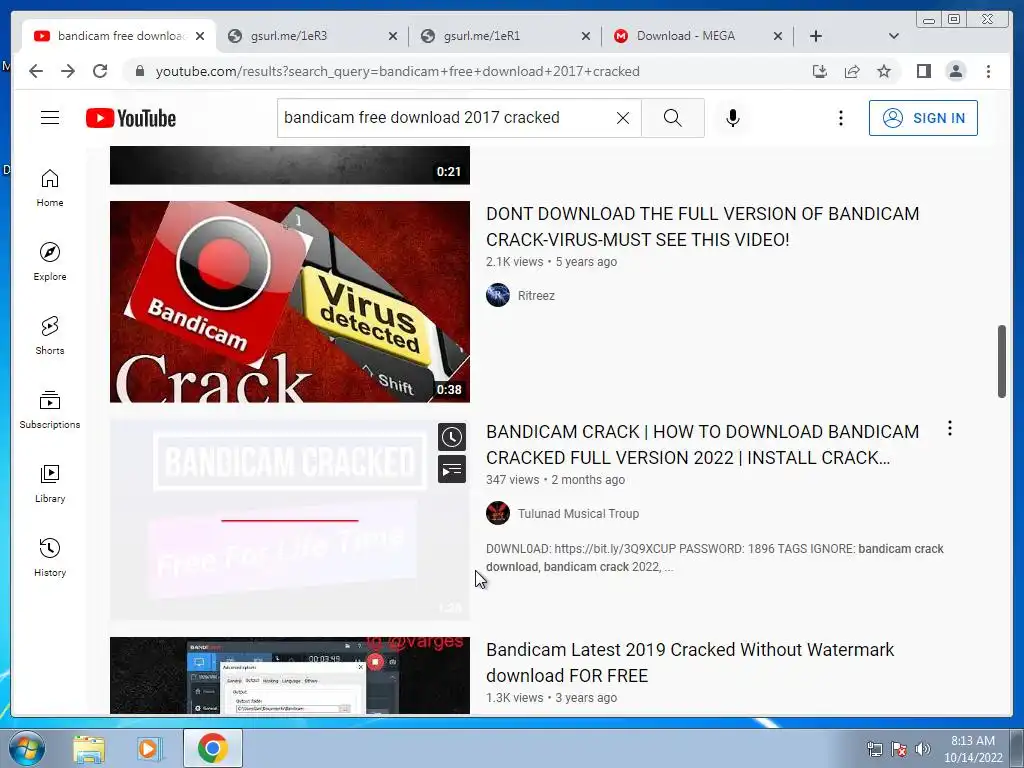The image size is (1024, 768).
Task: Click '2.1K views • 5 years ago' text
Action: tap(551, 262)
